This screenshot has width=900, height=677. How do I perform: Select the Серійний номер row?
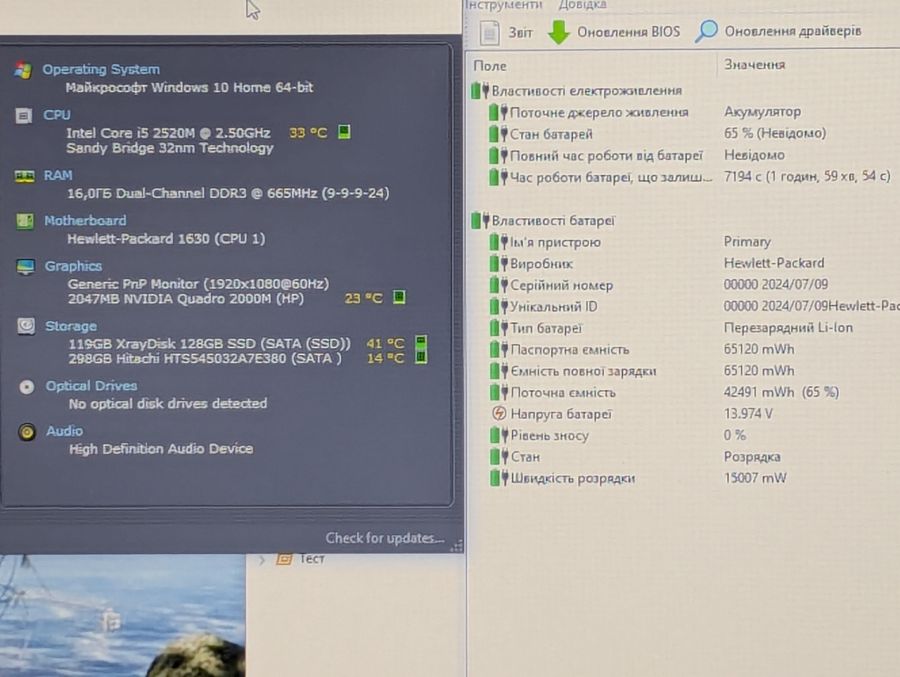[693, 285]
